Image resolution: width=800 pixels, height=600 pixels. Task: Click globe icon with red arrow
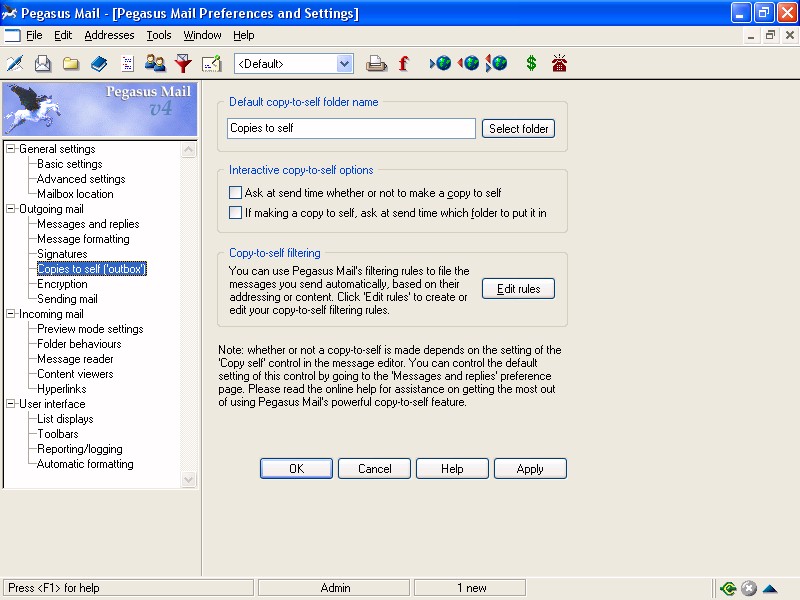468,63
